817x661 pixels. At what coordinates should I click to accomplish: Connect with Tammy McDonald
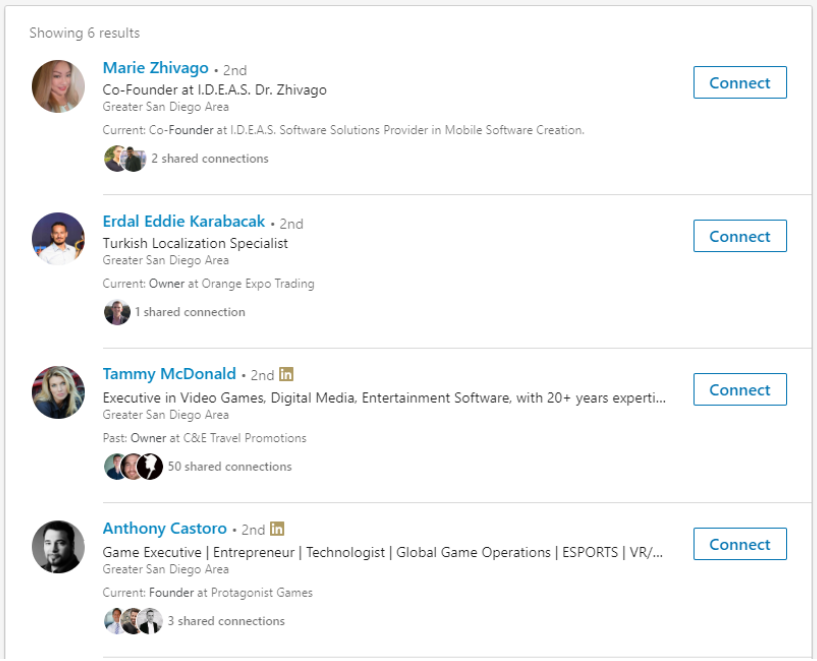coord(739,389)
